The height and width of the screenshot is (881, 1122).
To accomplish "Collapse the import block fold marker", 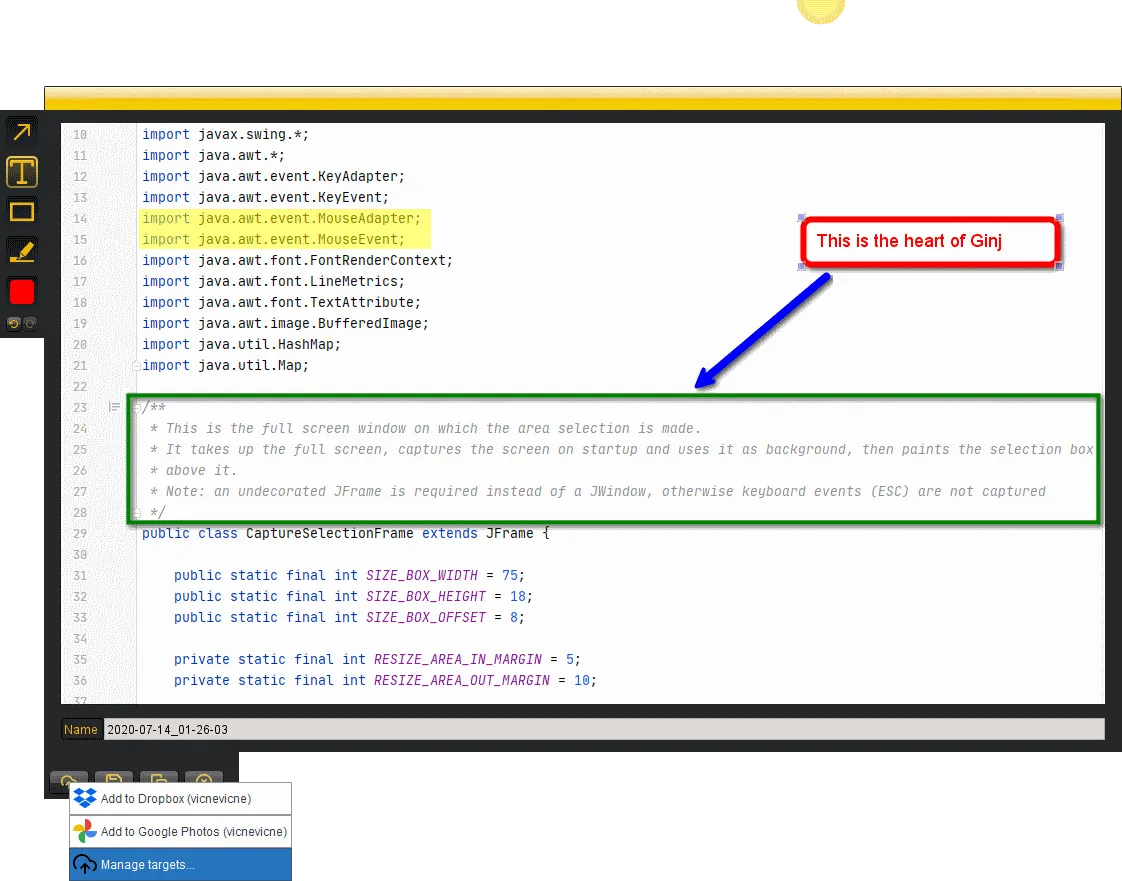I will point(137,366).
